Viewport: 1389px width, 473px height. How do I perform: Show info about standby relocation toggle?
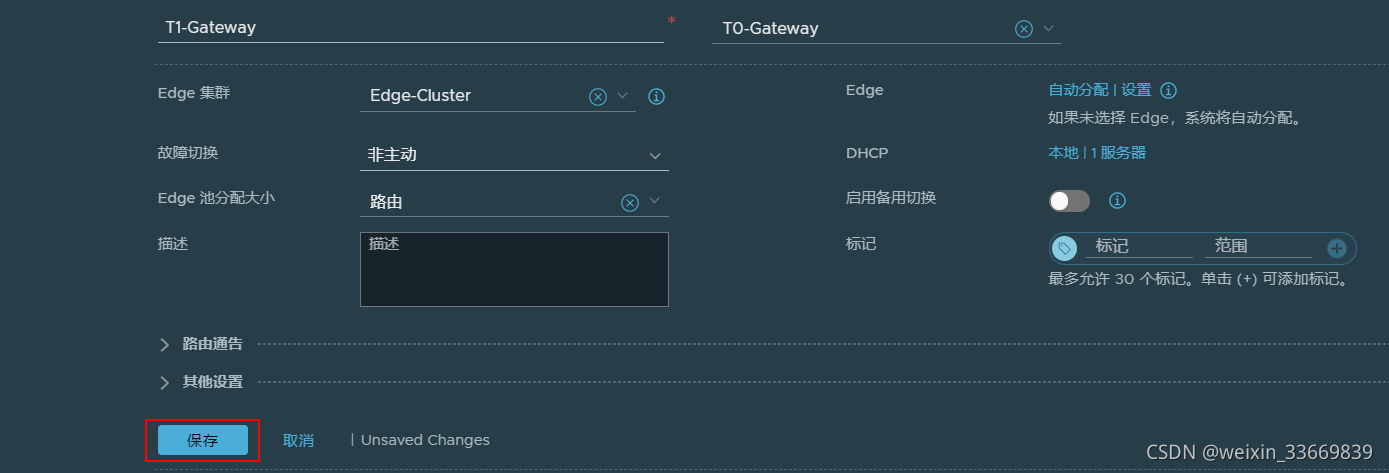point(1118,201)
